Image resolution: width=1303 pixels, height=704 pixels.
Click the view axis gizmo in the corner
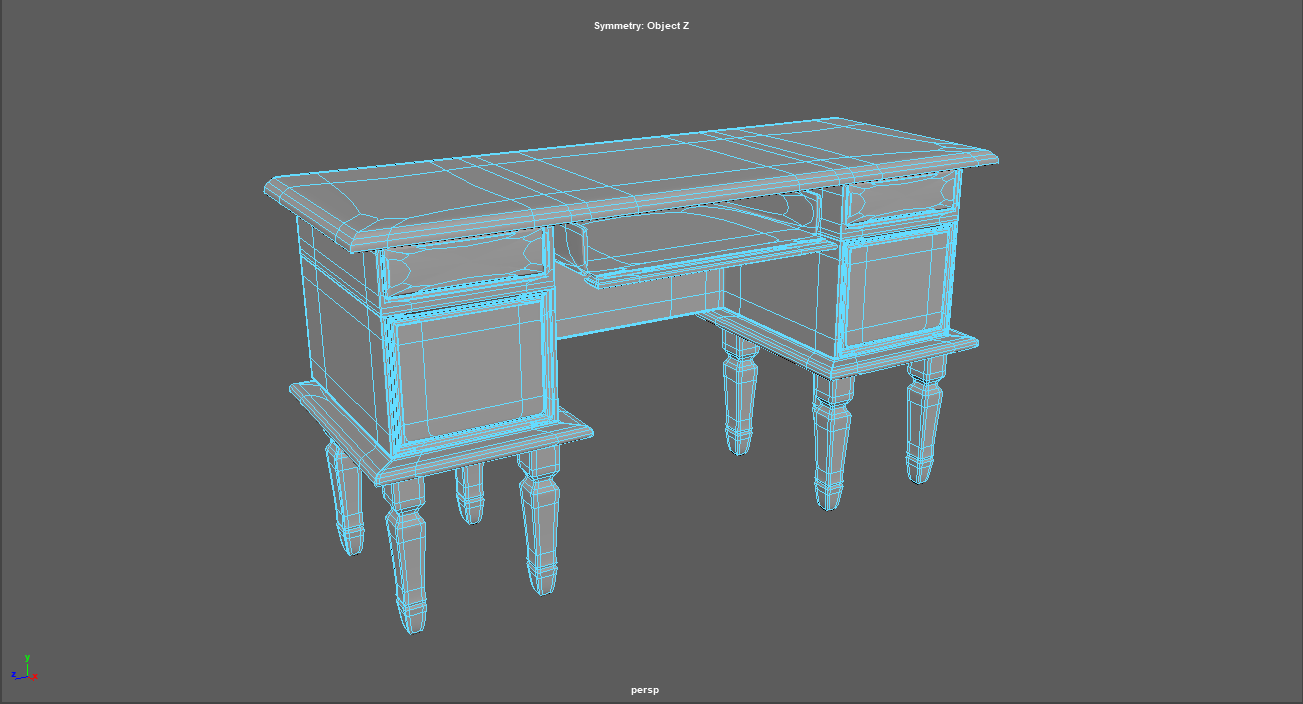click(x=24, y=670)
